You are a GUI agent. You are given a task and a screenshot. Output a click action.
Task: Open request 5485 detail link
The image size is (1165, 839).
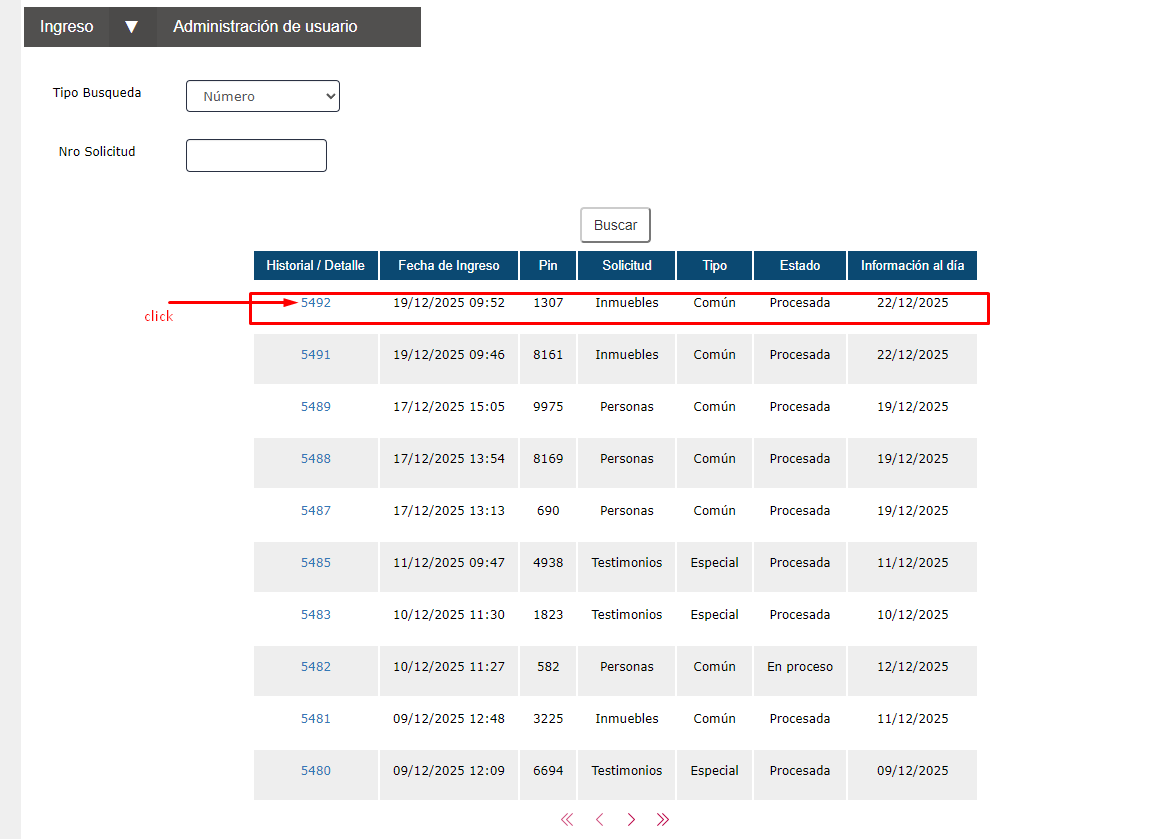click(316, 563)
